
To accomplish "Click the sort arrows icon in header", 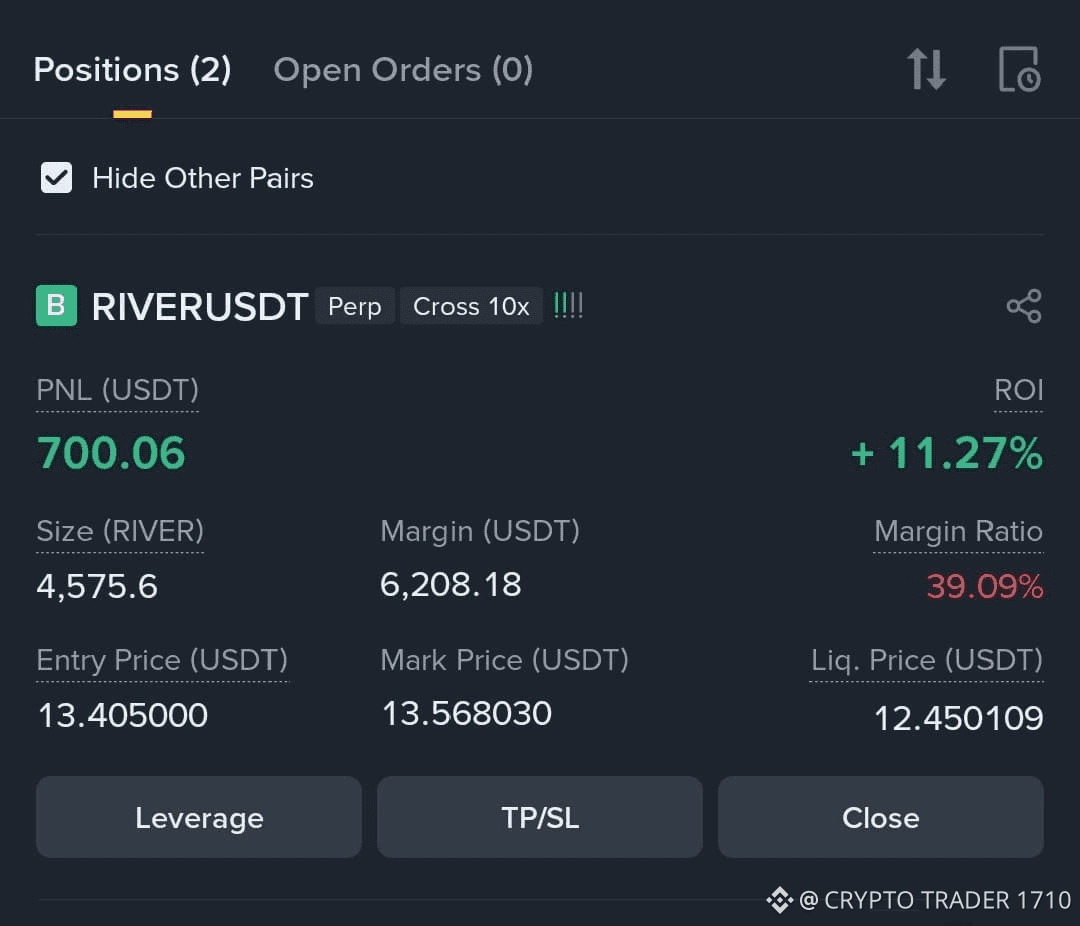I will [x=926, y=69].
